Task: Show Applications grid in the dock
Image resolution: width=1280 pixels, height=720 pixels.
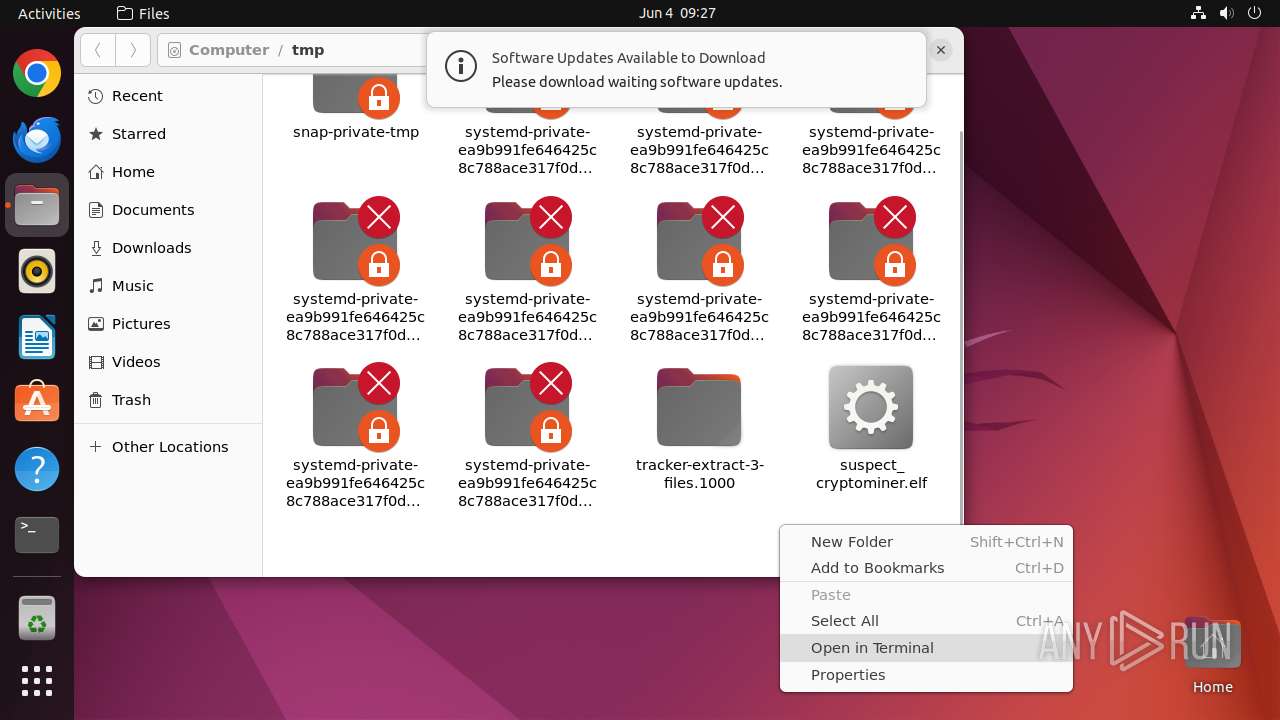Action: coord(37,681)
